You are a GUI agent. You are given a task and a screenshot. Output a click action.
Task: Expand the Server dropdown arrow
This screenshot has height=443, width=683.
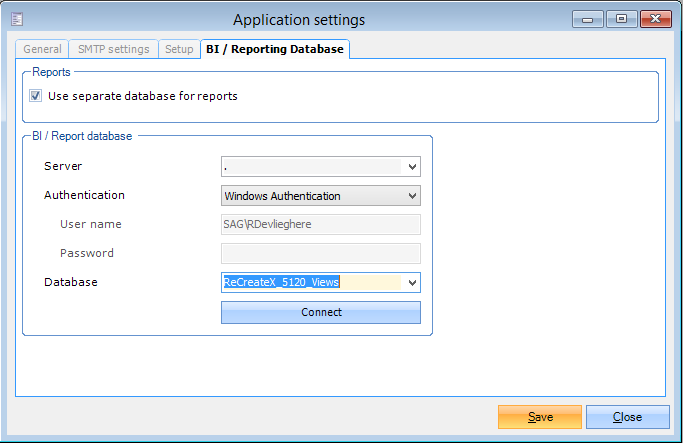[x=412, y=167]
